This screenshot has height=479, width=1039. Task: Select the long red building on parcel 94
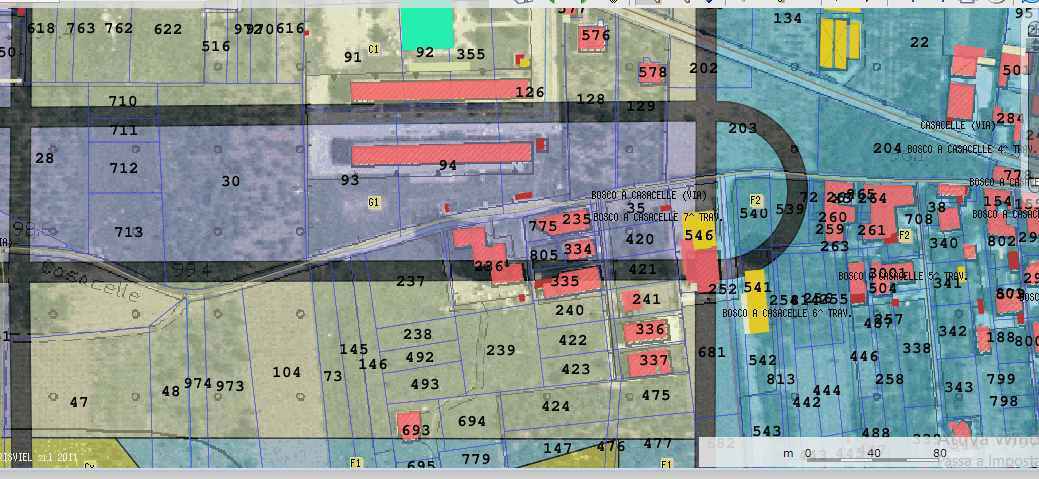point(441,155)
